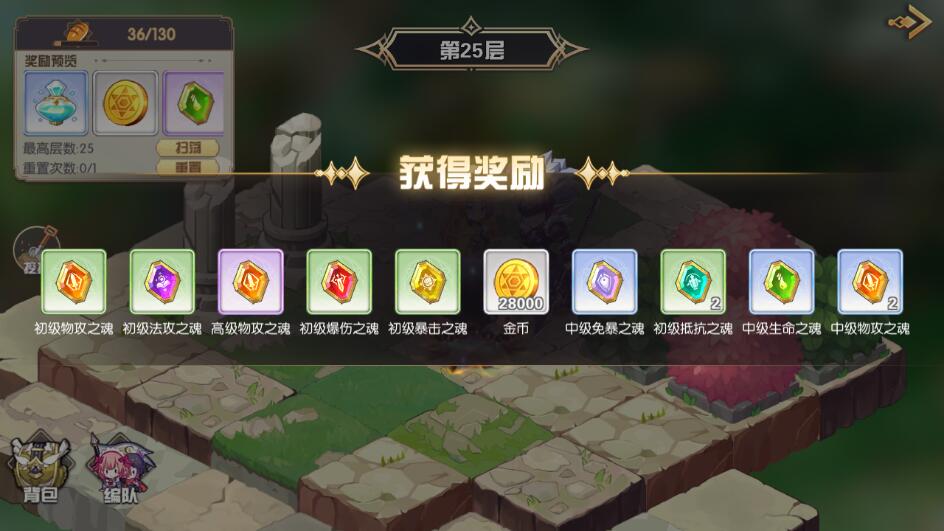Open the 背包 backpack
The image size is (944, 531).
pos(40,470)
